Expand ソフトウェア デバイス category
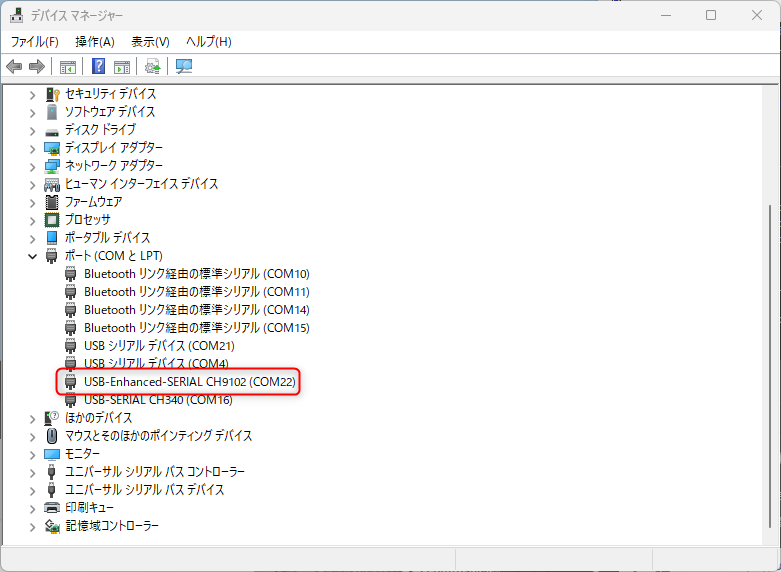The image size is (781, 572). (32, 113)
